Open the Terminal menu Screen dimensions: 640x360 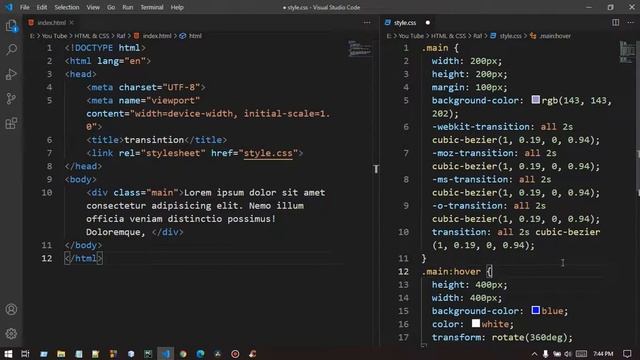tap(152, 7)
